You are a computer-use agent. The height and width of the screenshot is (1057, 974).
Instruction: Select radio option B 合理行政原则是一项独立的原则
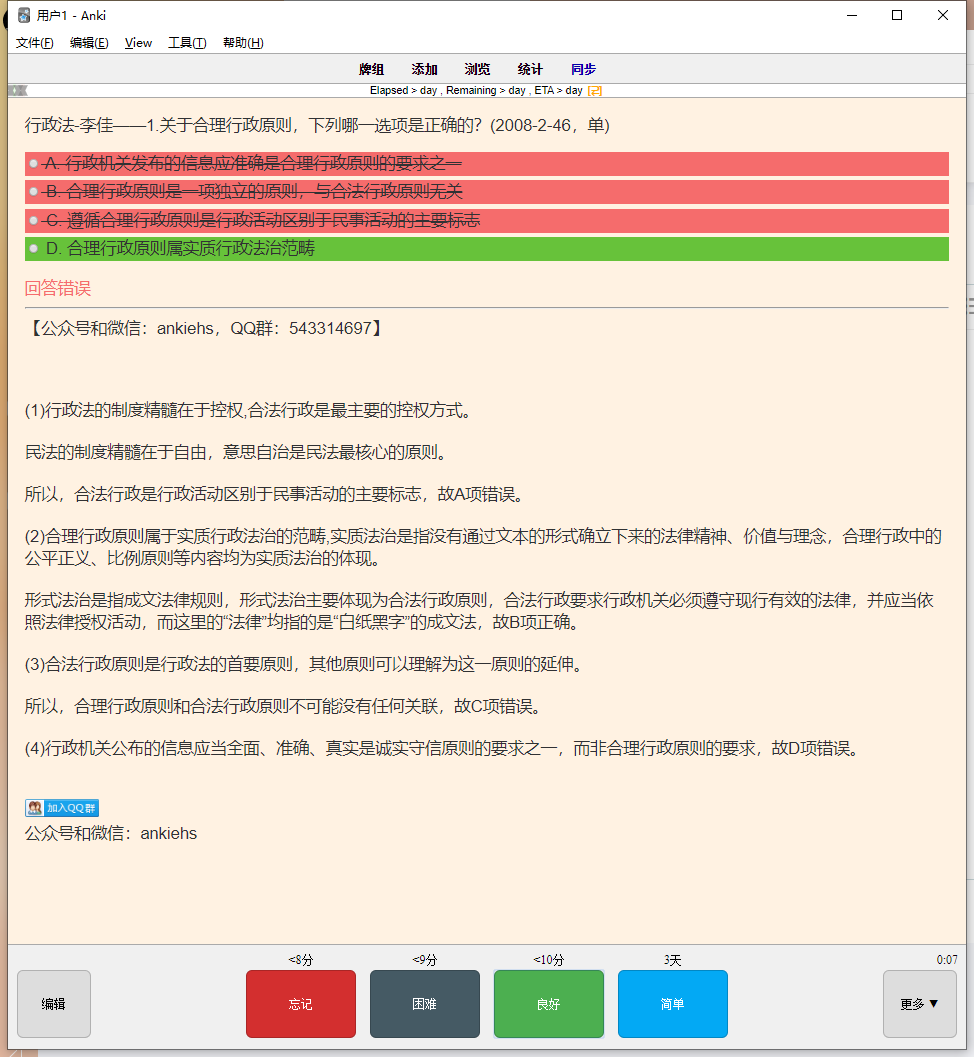click(33, 192)
